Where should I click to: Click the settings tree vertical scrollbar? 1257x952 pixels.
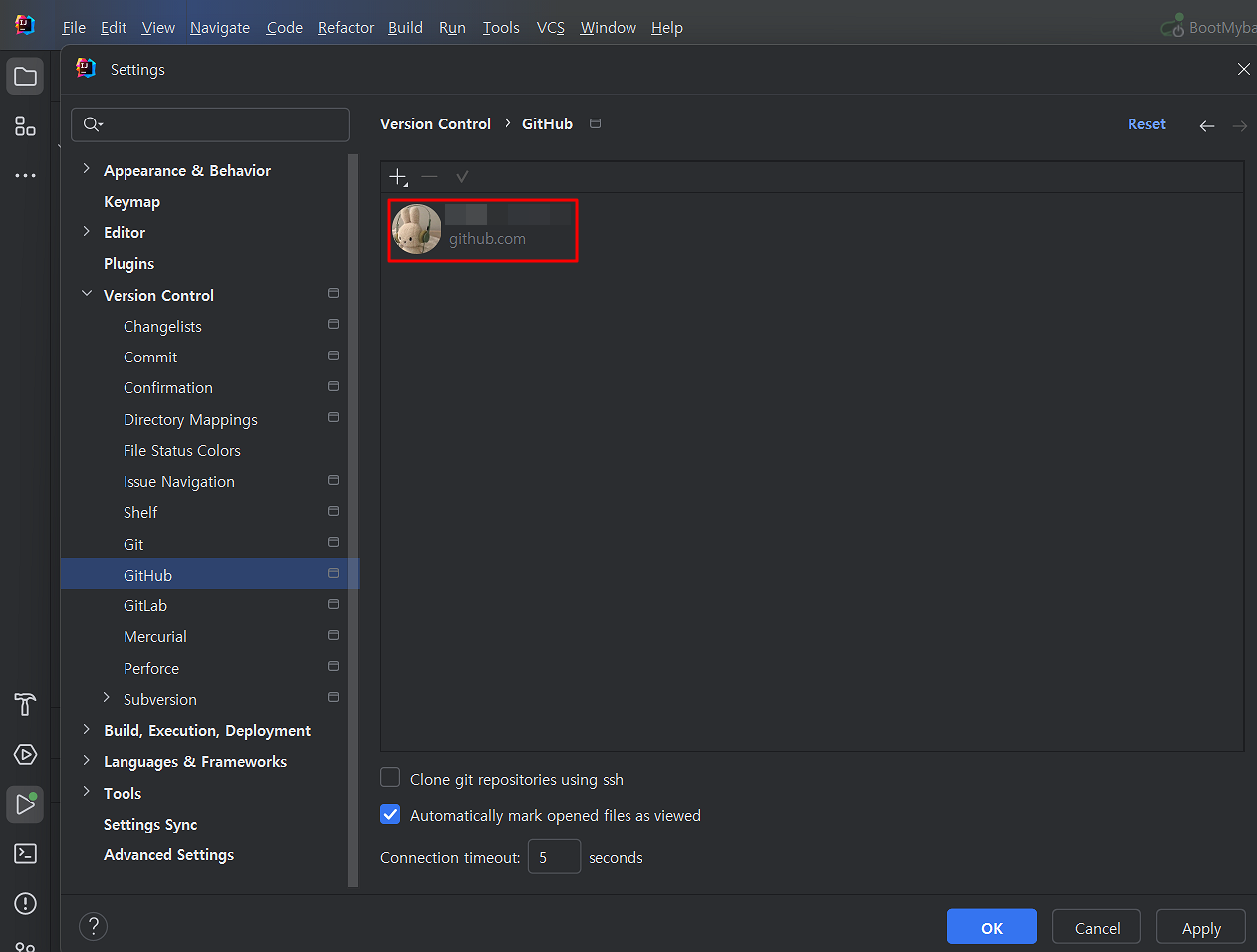[352, 520]
